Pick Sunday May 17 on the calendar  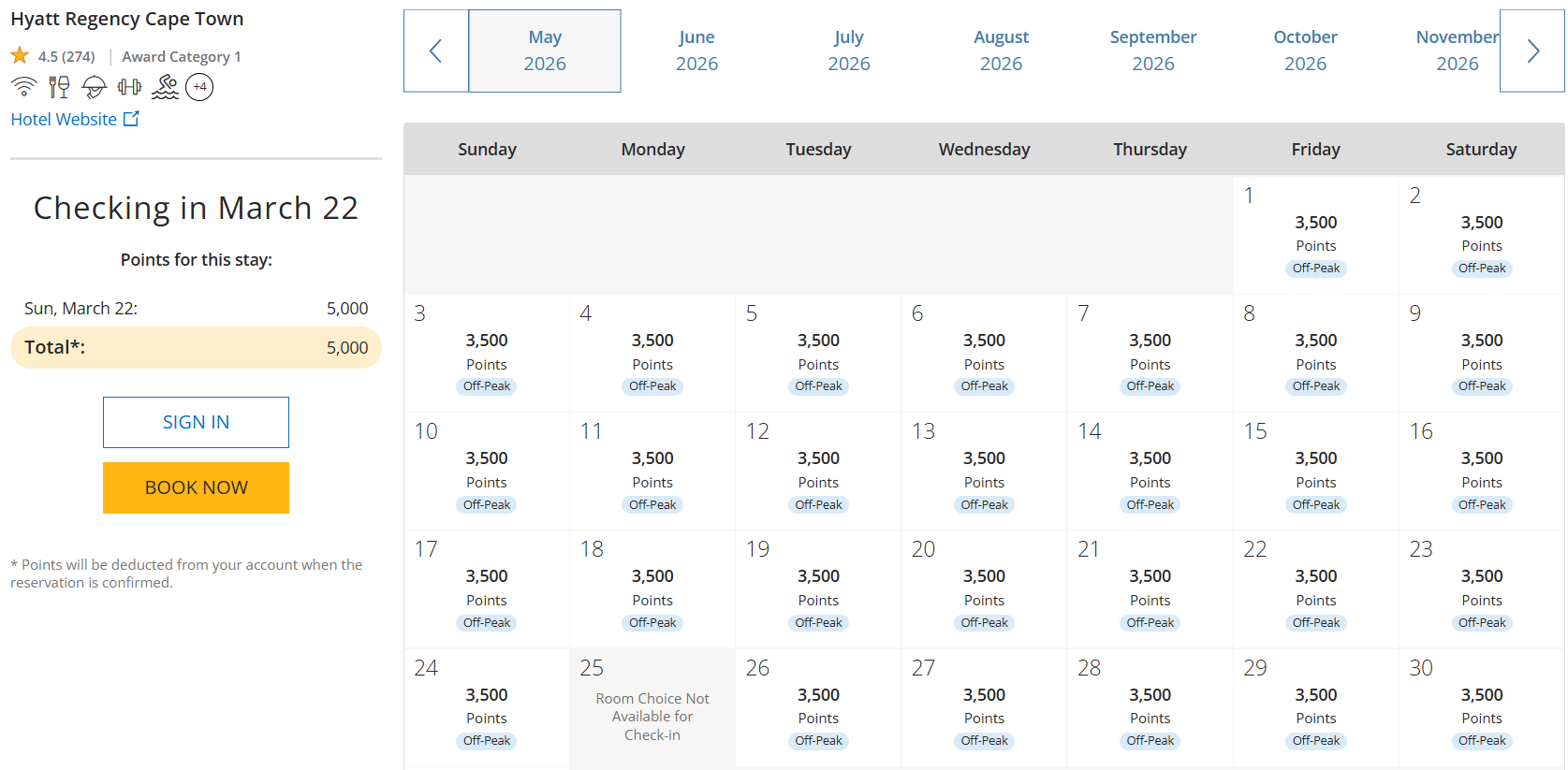pos(487,589)
